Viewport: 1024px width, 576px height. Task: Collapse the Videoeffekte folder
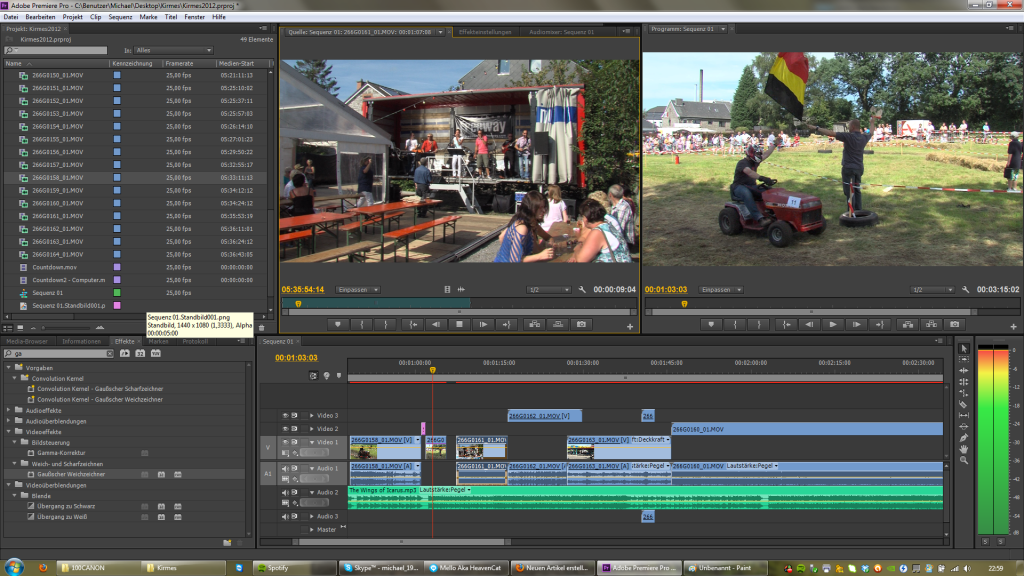pos(9,432)
